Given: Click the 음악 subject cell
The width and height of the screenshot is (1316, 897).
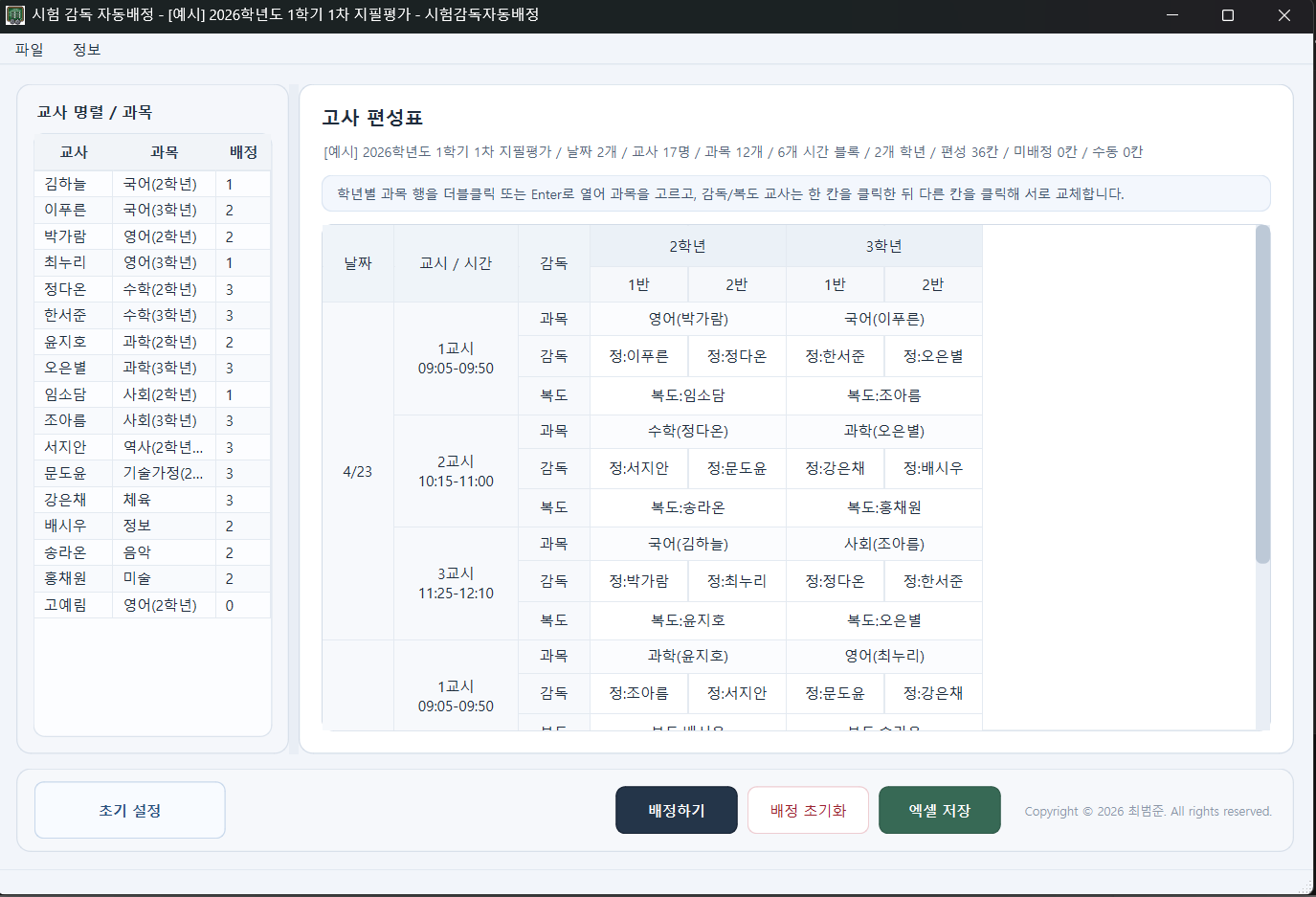Looking at the screenshot, I should coord(164,552).
